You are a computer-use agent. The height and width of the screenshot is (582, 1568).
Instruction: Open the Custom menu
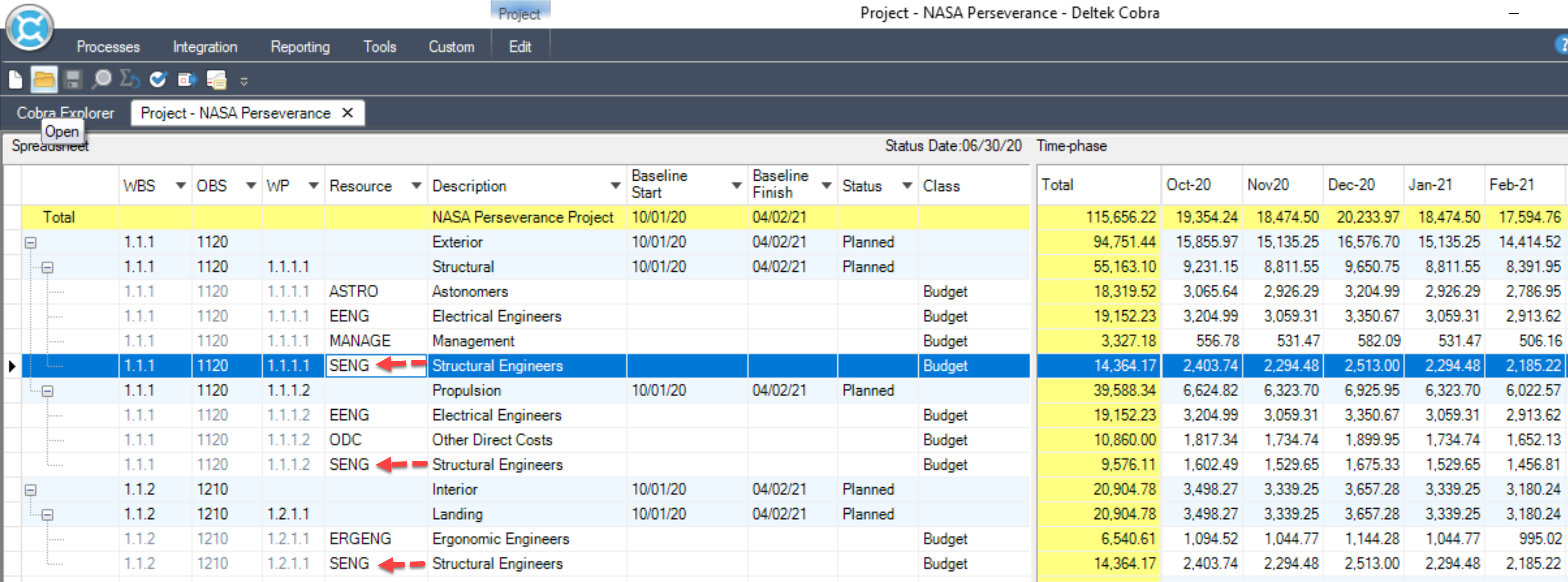[451, 47]
